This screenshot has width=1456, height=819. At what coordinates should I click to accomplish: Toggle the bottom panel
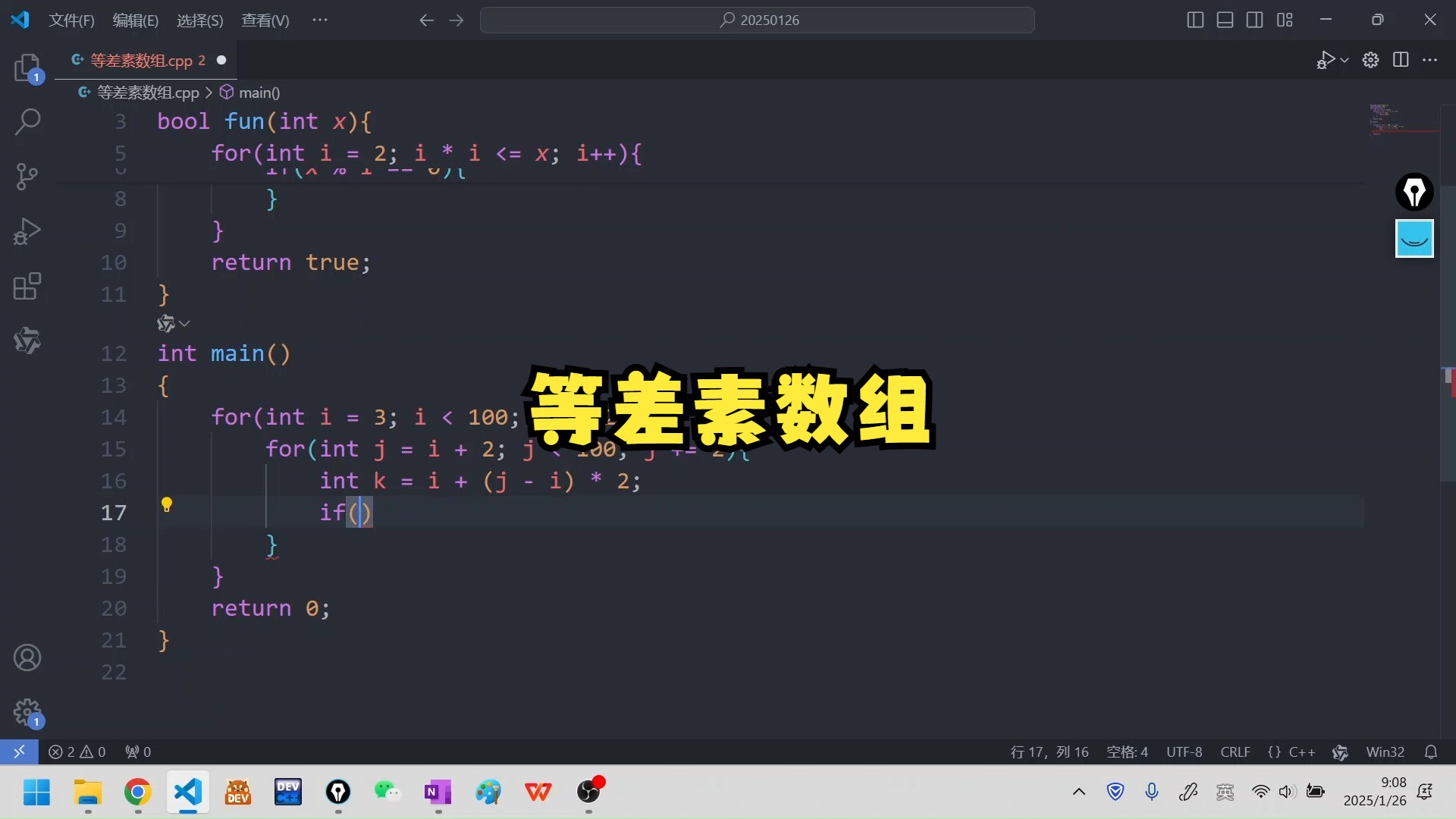[x=1225, y=20]
